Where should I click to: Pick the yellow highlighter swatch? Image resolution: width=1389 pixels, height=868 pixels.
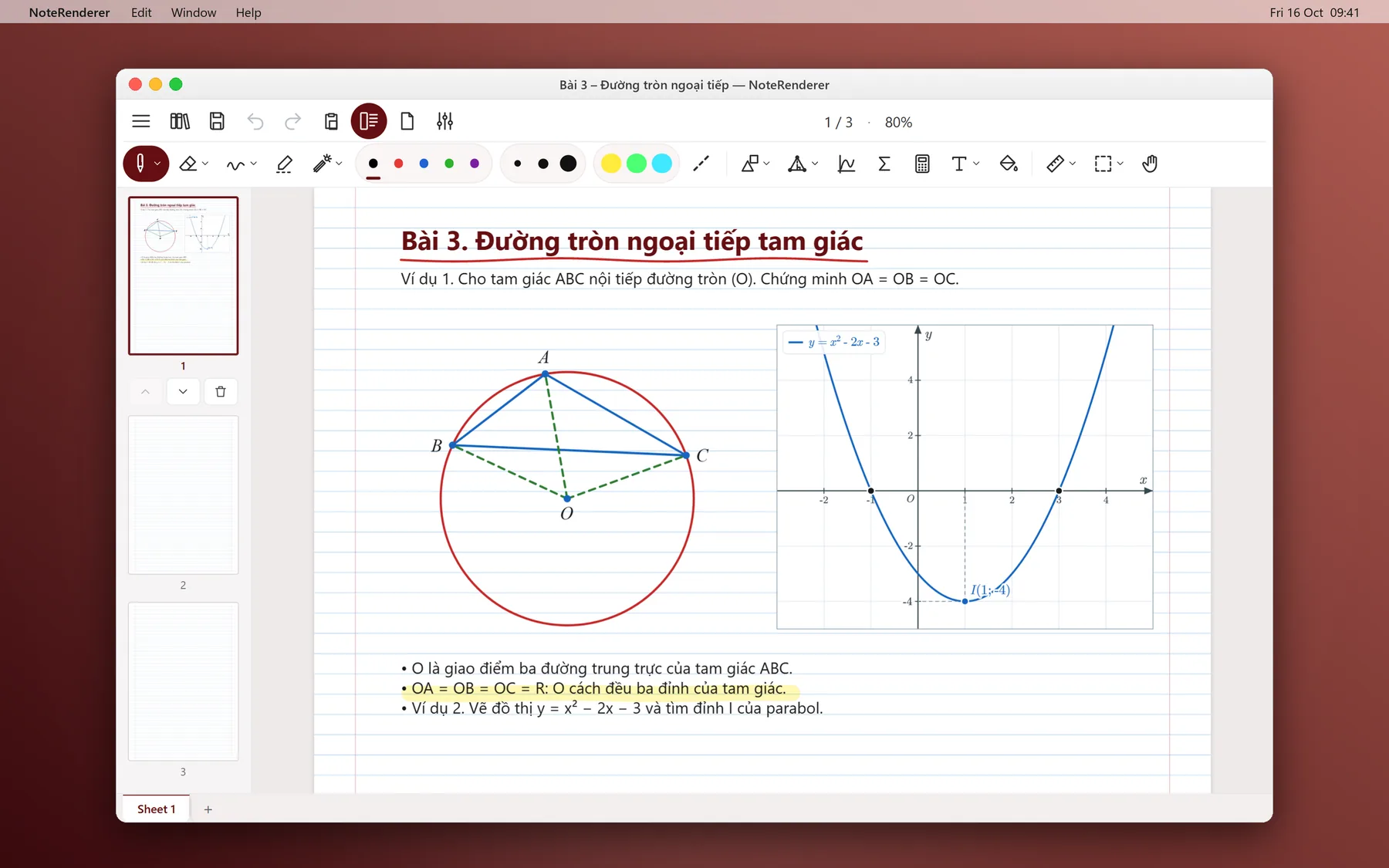(611, 164)
